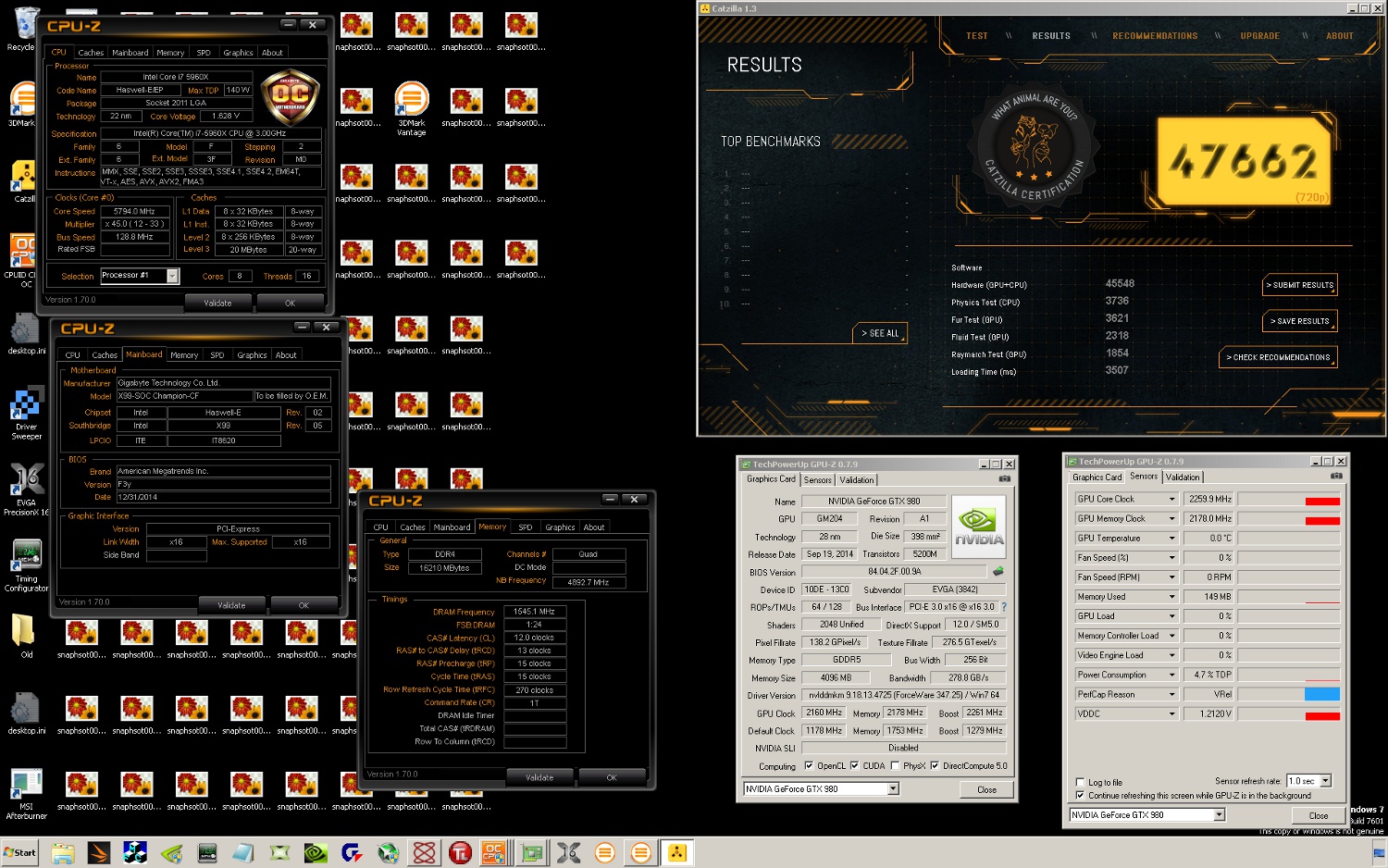The height and width of the screenshot is (868, 1388).
Task: Click the PerfCap Reason blue graph bar
Action: coord(1321,694)
